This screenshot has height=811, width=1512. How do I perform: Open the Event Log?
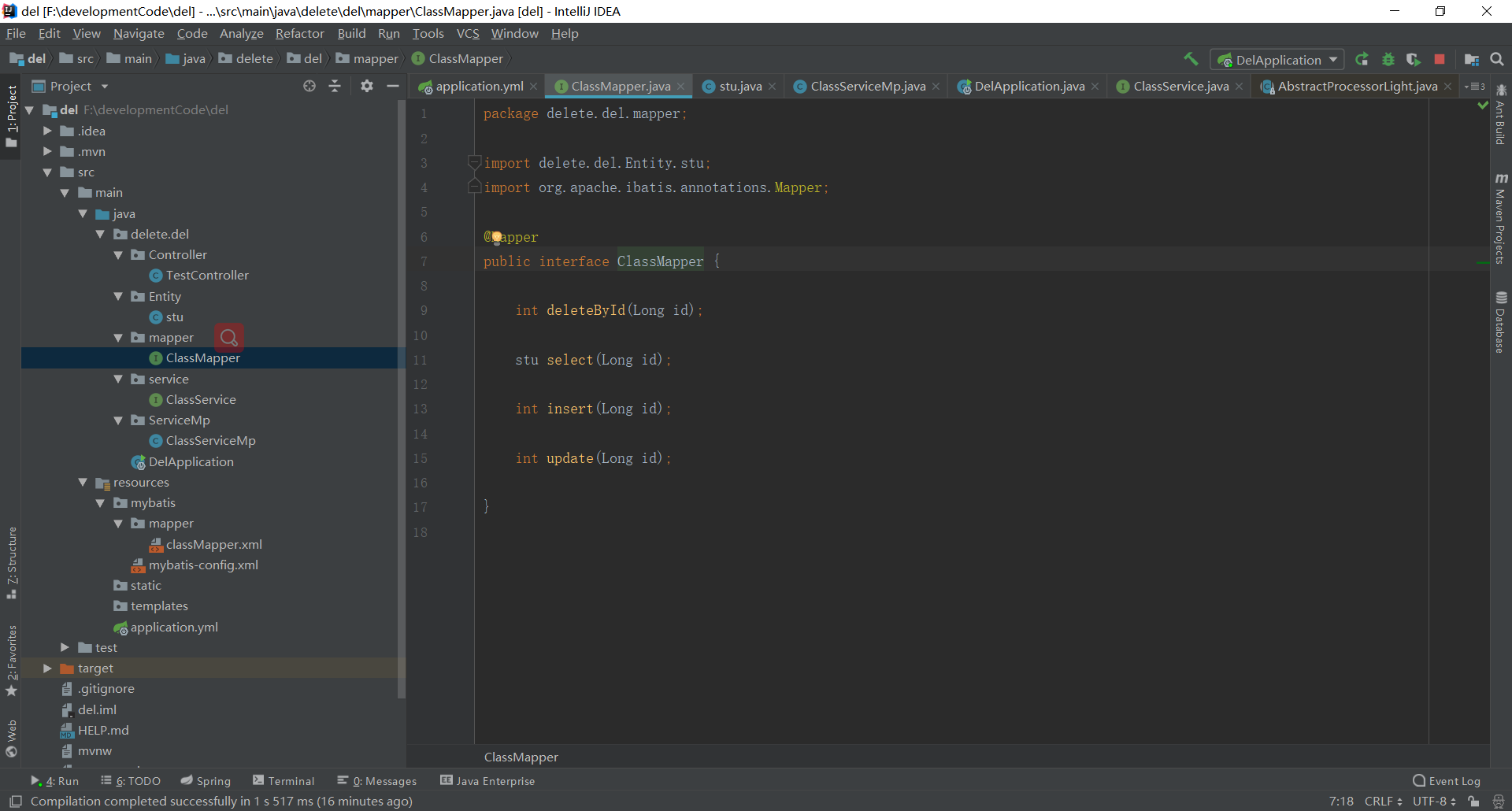[1447, 780]
